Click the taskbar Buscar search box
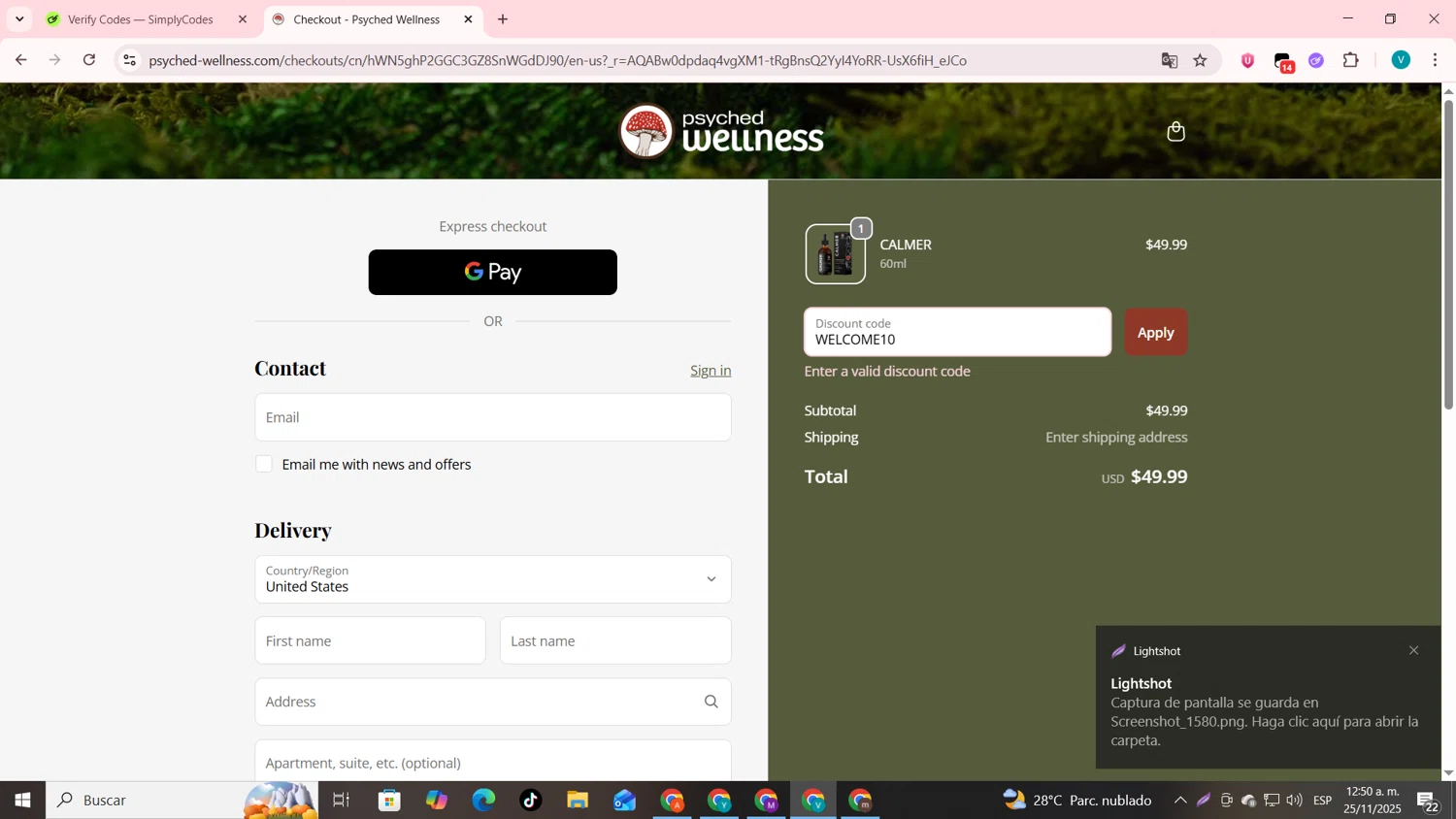The width and height of the screenshot is (1456, 819). pos(182,801)
